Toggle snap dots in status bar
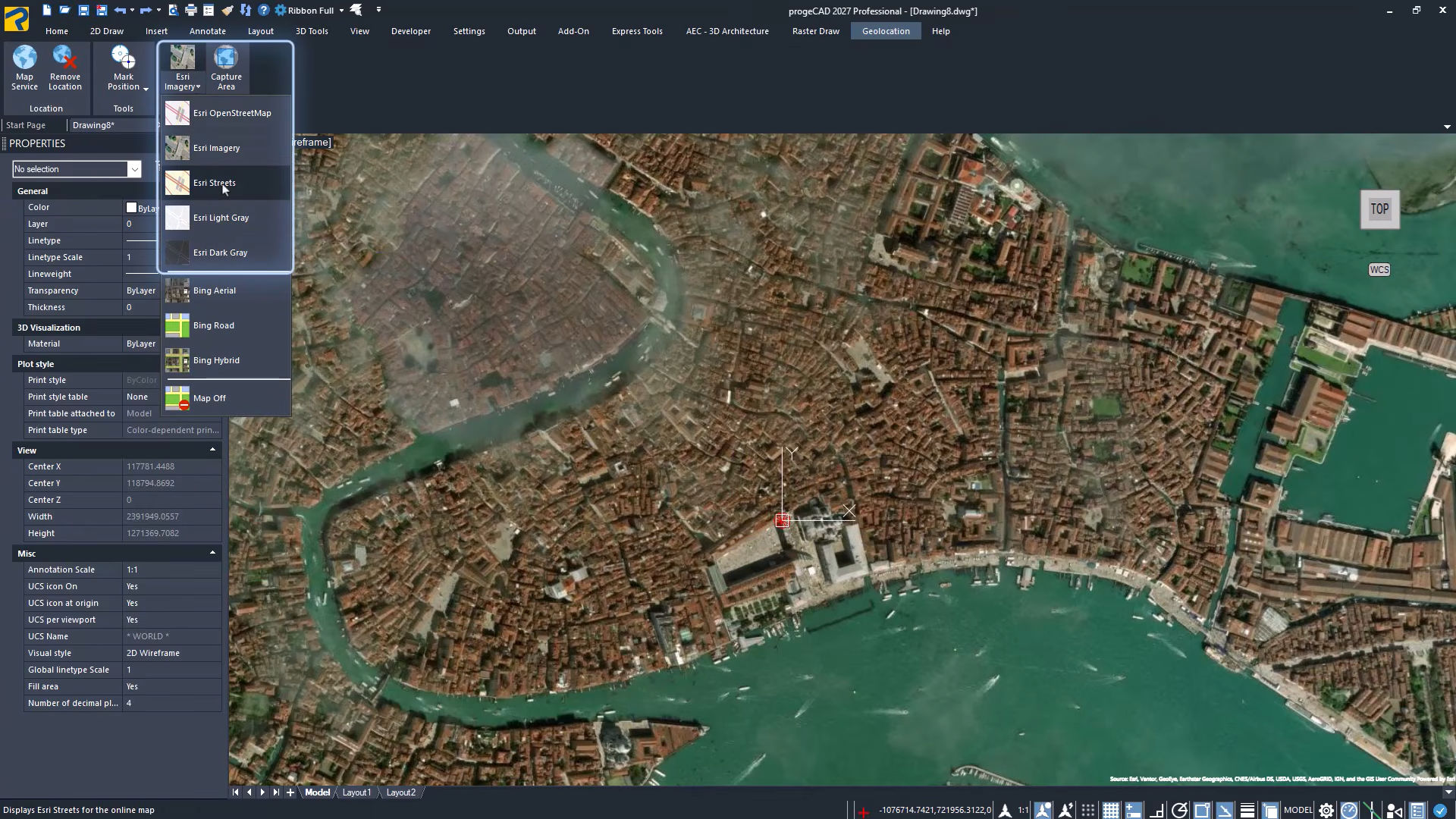The image size is (1456, 819). (1088, 811)
